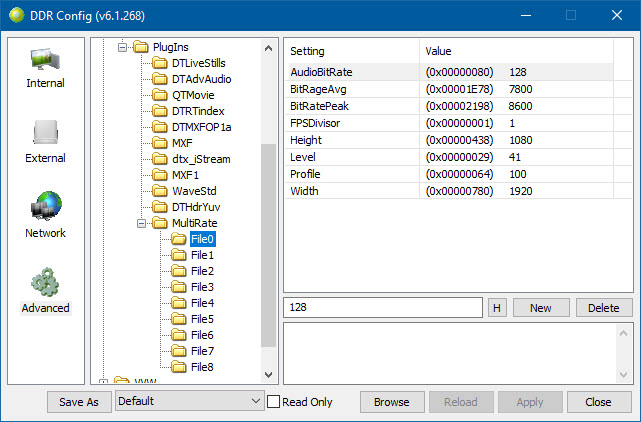Toggle hex mode with the H button

click(497, 308)
